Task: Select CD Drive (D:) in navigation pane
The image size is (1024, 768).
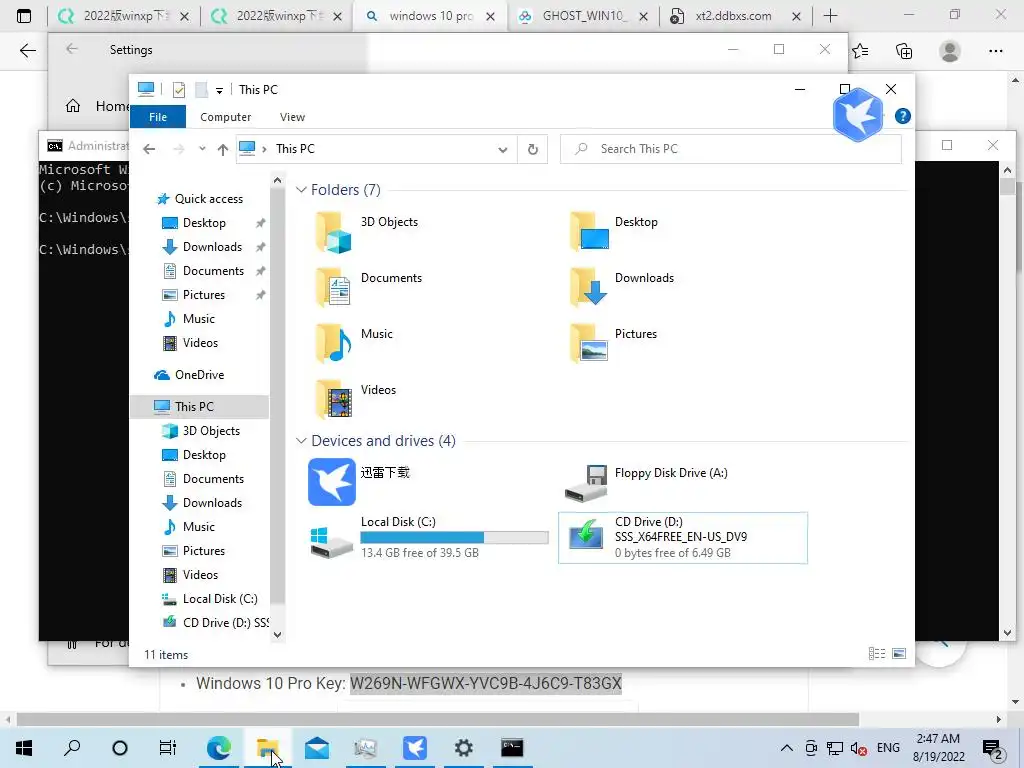Action: 216,623
